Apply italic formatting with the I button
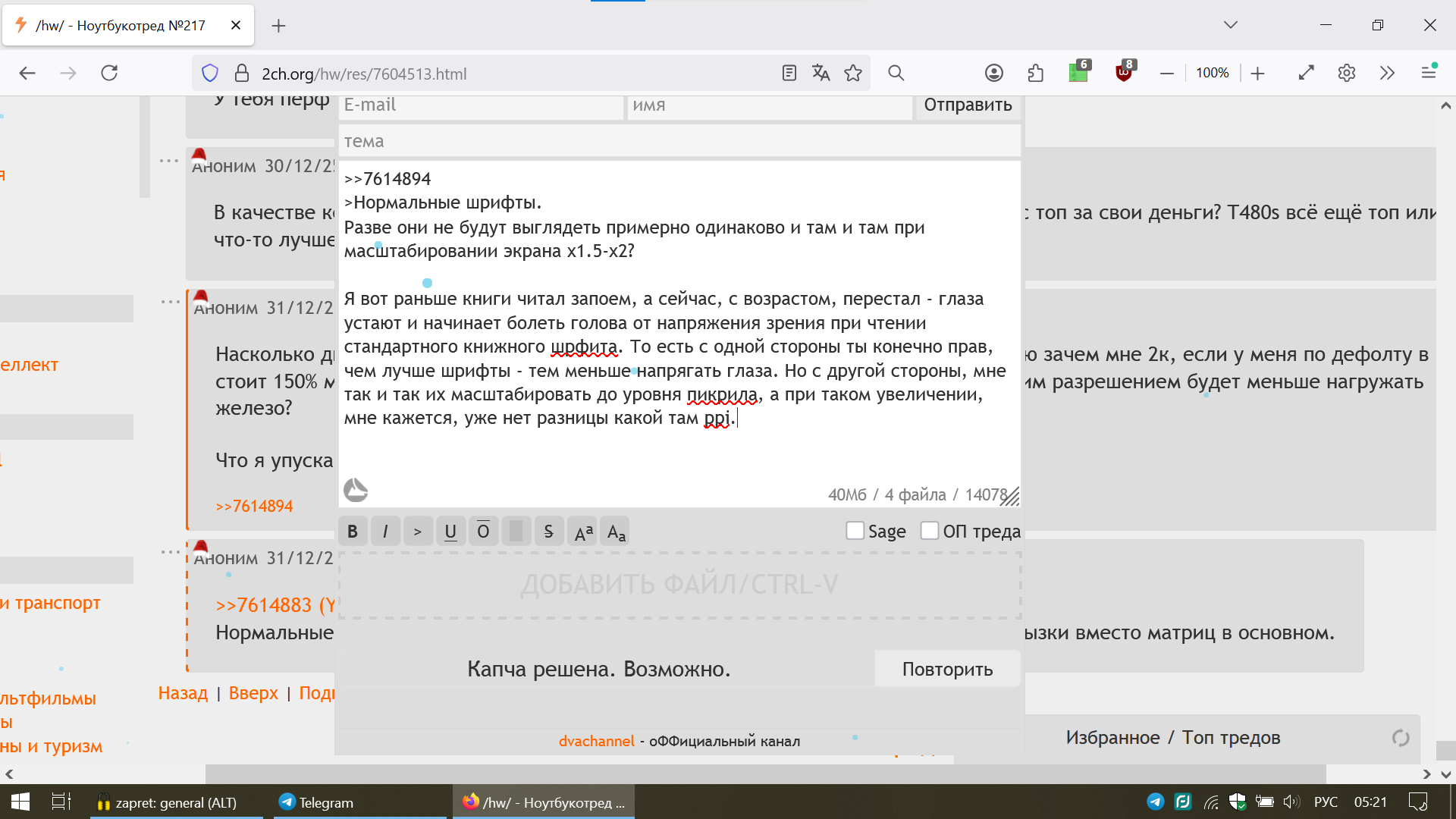 click(385, 532)
